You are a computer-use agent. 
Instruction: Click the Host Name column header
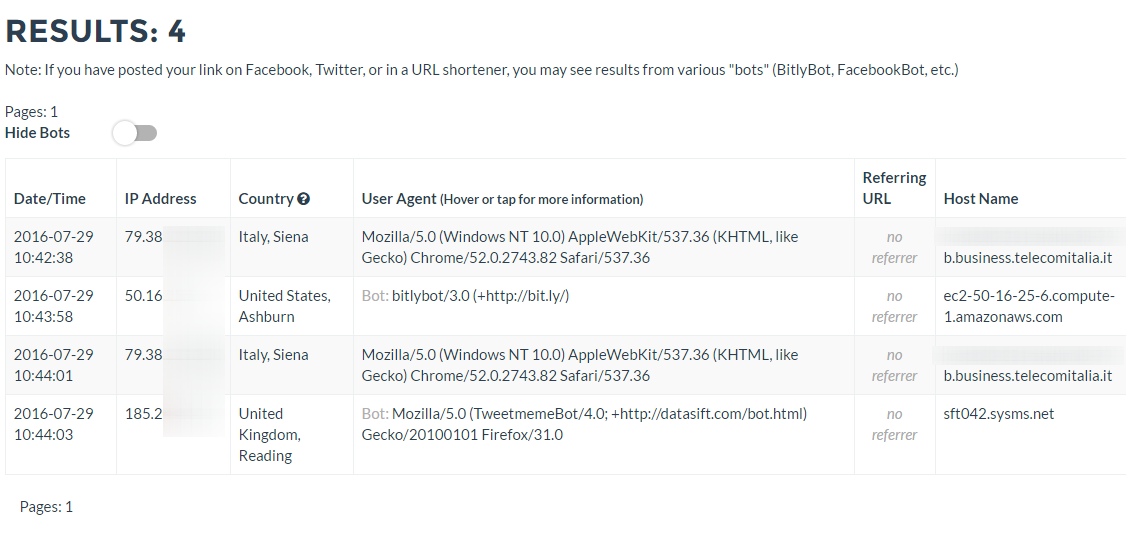pyautogui.click(x=981, y=199)
